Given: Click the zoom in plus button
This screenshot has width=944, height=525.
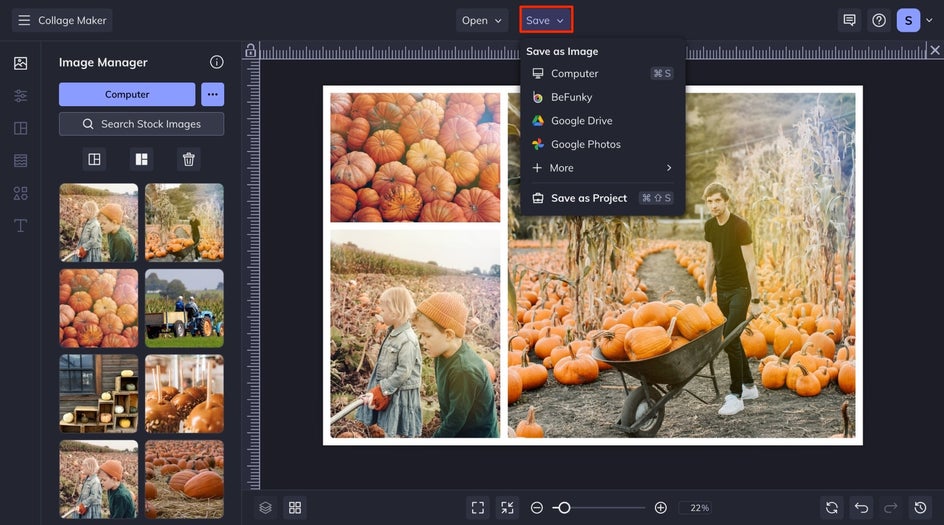Looking at the screenshot, I should pyautogui.click(x=660, y=508).
